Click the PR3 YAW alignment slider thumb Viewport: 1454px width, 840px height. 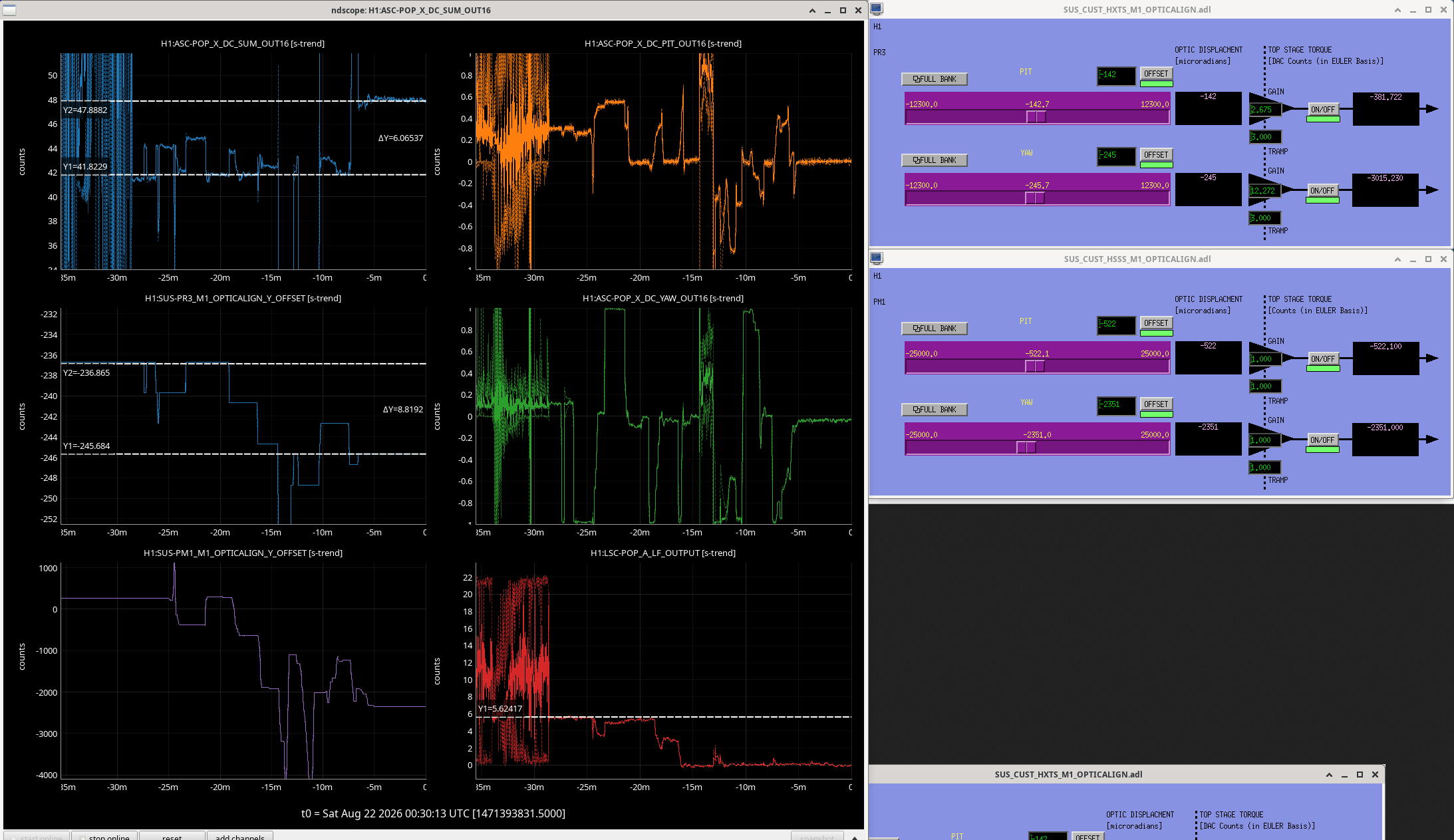point(1035,198)
